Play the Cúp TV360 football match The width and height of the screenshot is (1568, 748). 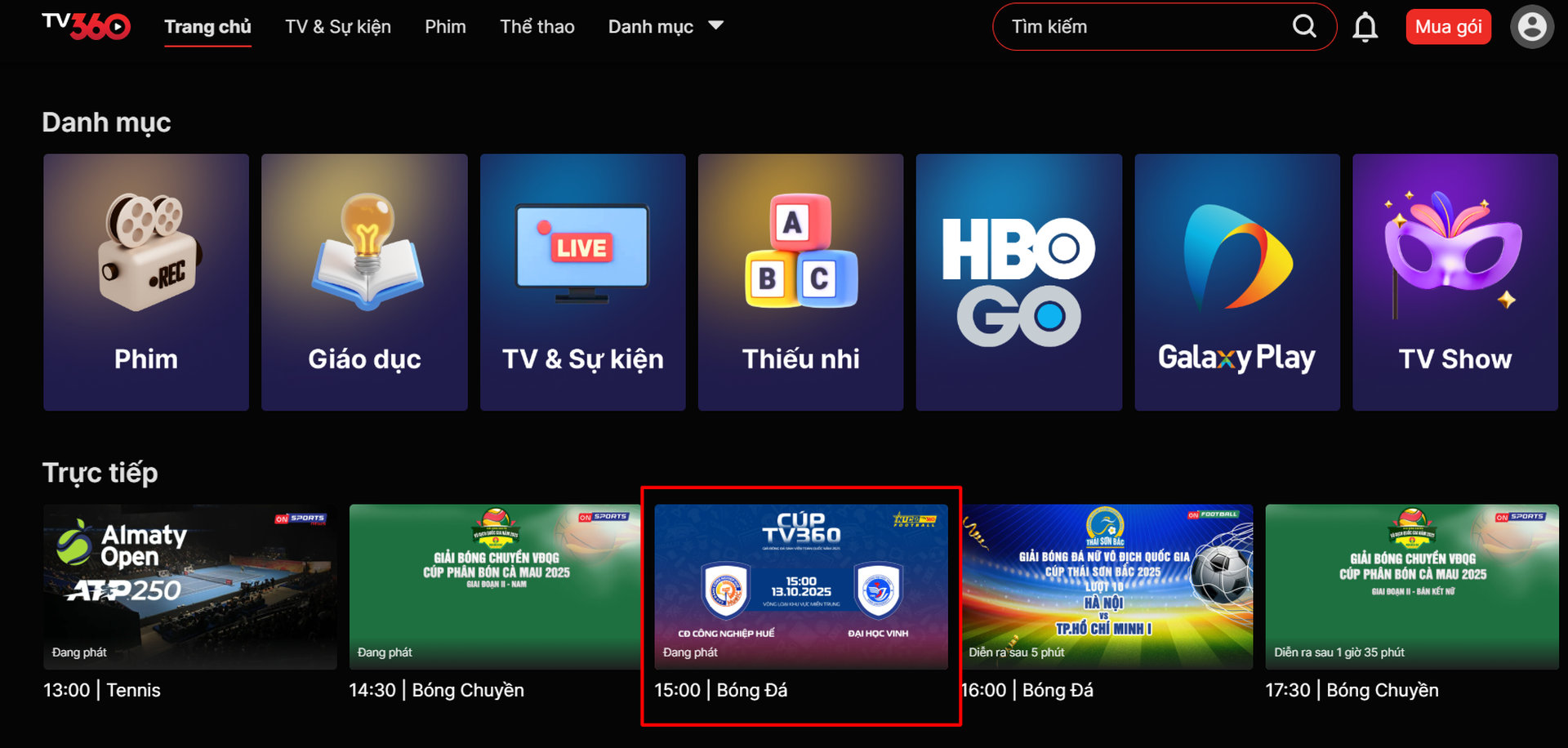click(800, 586)
